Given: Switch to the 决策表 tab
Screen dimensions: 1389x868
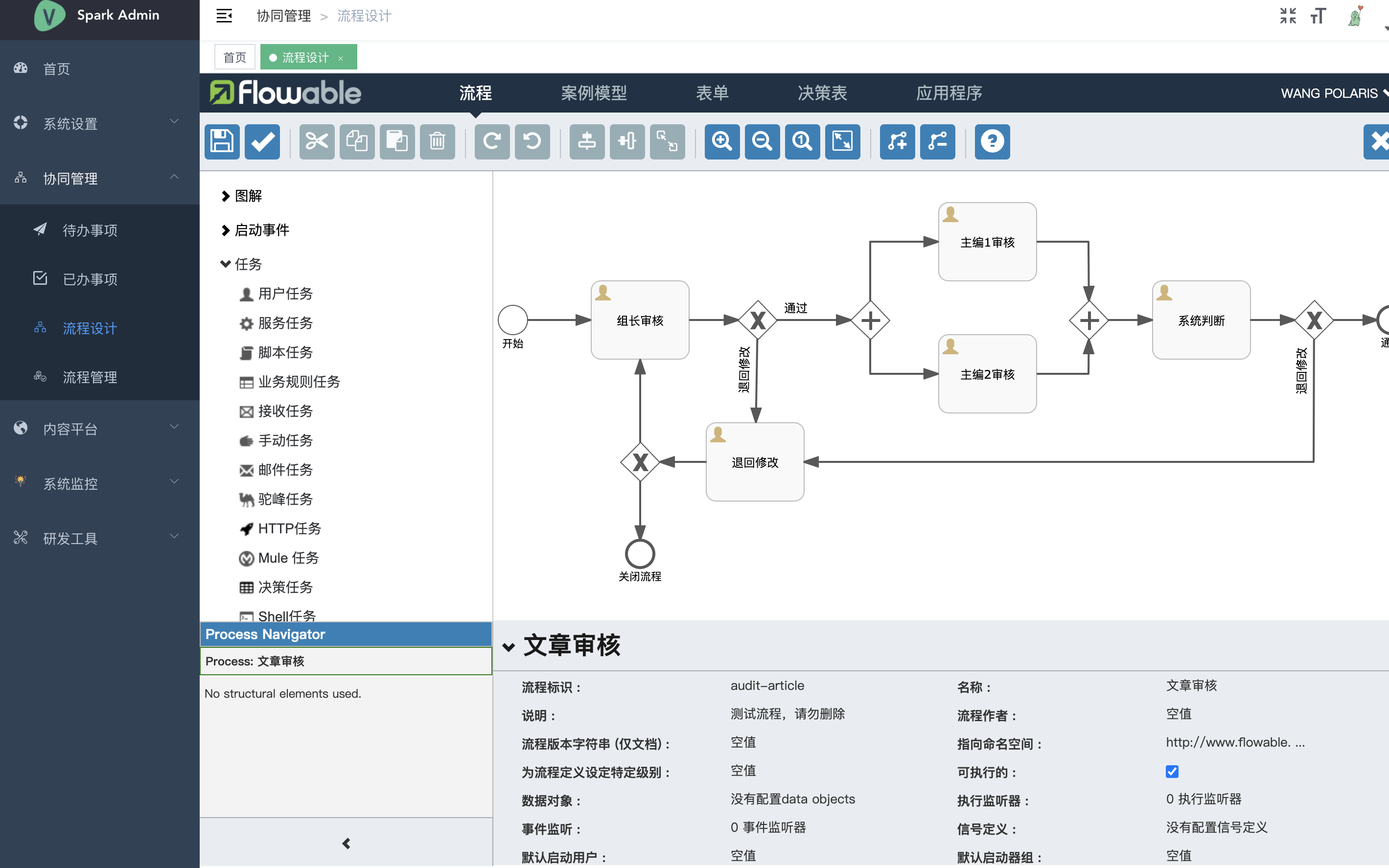Looking at the screenshot, I should coord(822,93).
